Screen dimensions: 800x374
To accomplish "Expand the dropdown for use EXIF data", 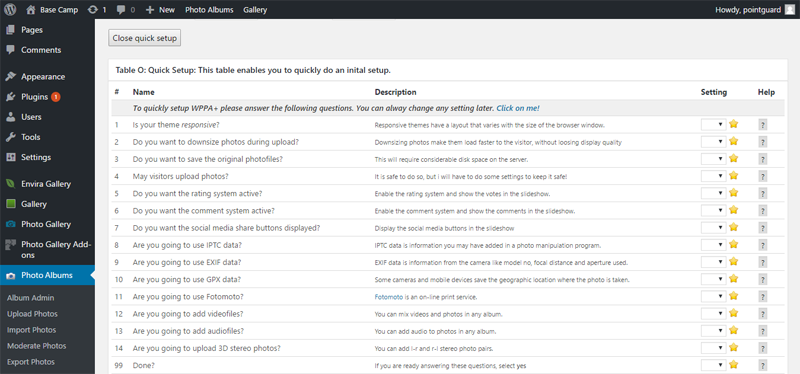I will click(x=714, y=262).
